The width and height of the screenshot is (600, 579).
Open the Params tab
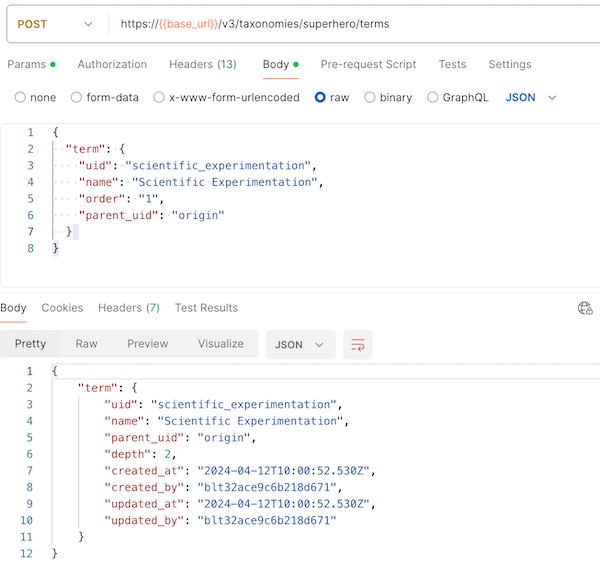31,64
